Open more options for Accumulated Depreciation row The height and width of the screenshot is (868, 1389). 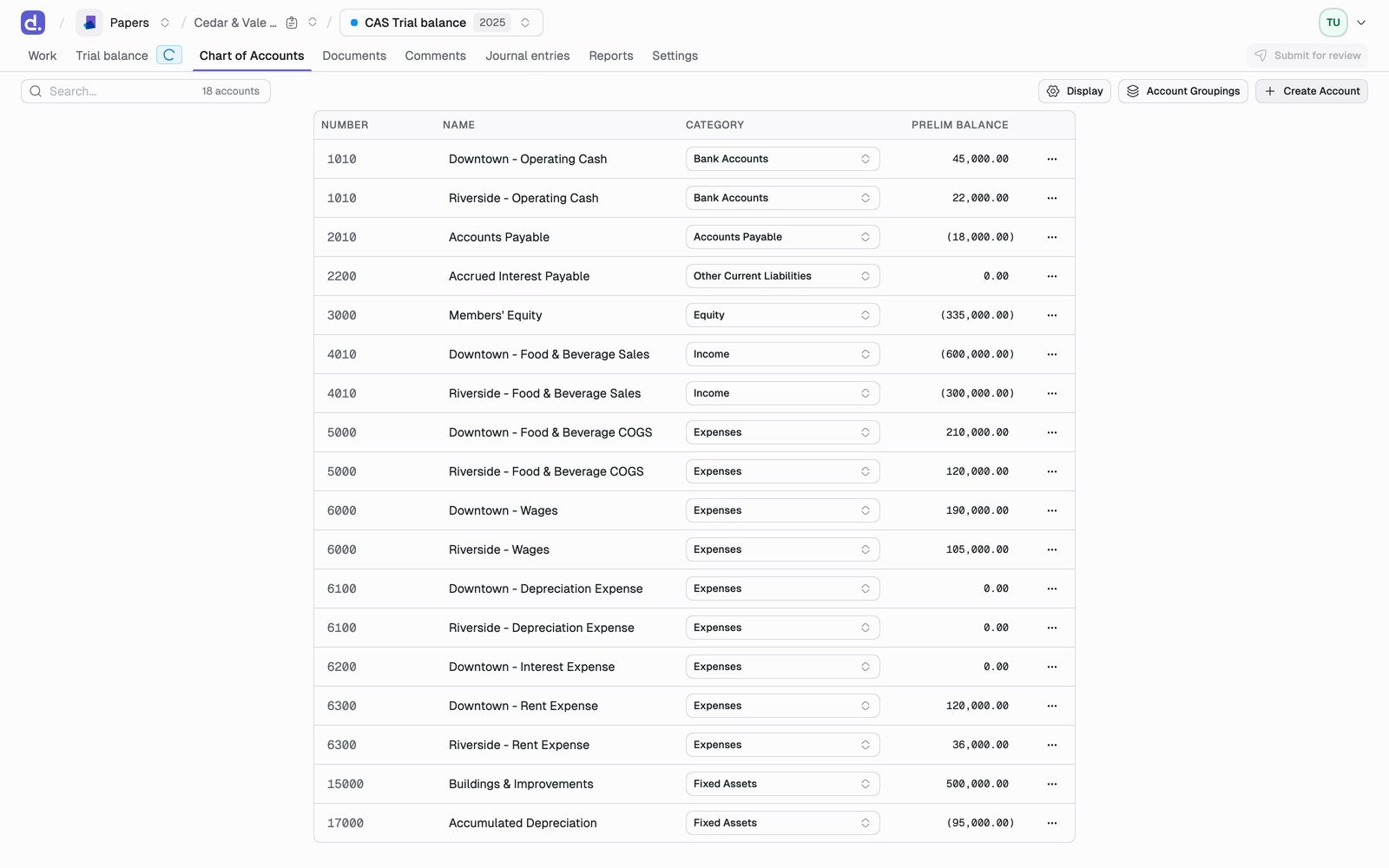(x=1052, y=823)
